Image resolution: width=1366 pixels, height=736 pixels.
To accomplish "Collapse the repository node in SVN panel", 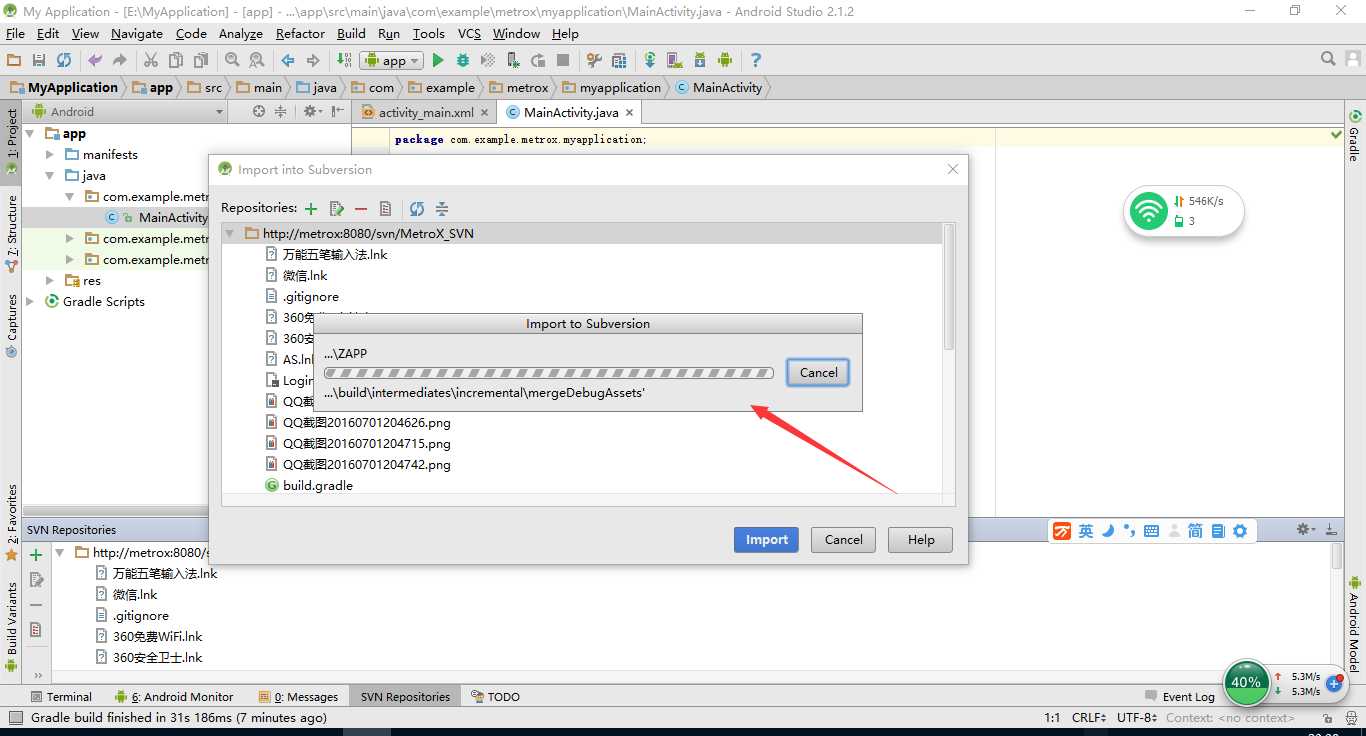I will (x=60, y=552).
